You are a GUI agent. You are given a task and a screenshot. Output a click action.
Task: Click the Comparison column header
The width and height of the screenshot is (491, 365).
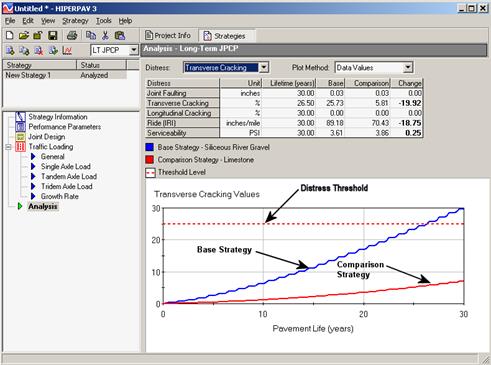click(368, 83)
